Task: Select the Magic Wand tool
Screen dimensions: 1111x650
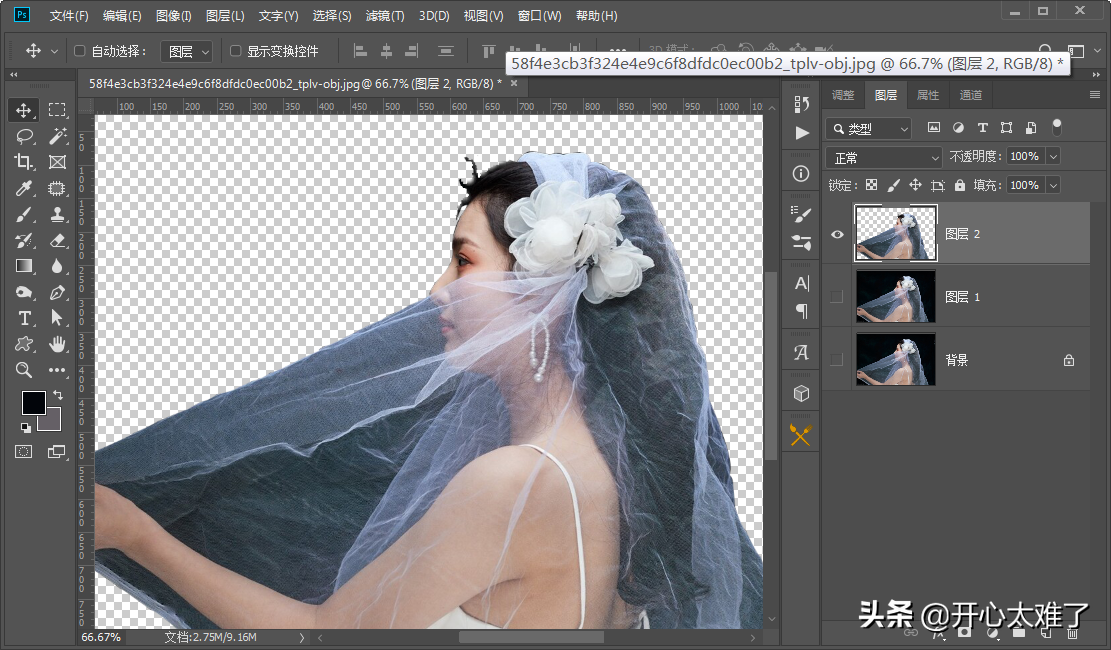Action: [x=57, y=136]
